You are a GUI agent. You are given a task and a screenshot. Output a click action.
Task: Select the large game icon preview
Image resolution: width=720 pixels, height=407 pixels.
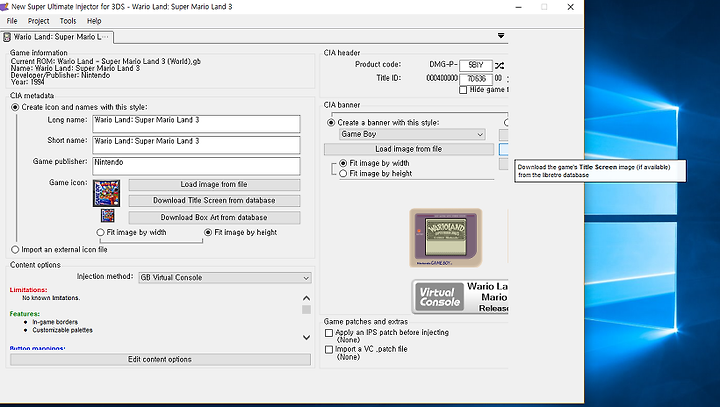pos(107,193)
